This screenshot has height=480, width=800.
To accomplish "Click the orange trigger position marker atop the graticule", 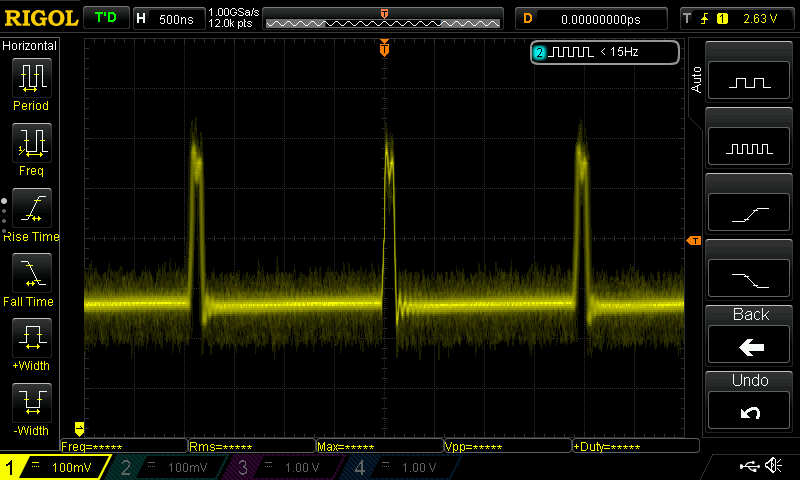I will [384, 48].
